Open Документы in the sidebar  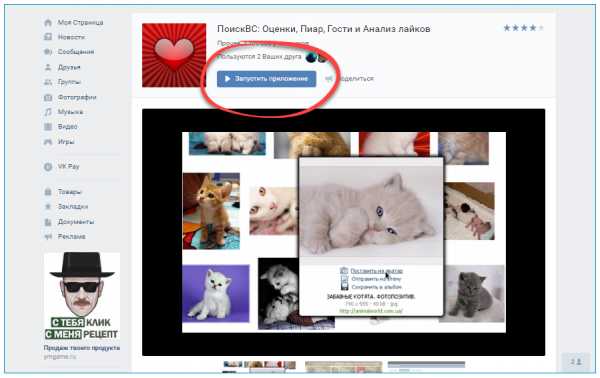(76, 222)
